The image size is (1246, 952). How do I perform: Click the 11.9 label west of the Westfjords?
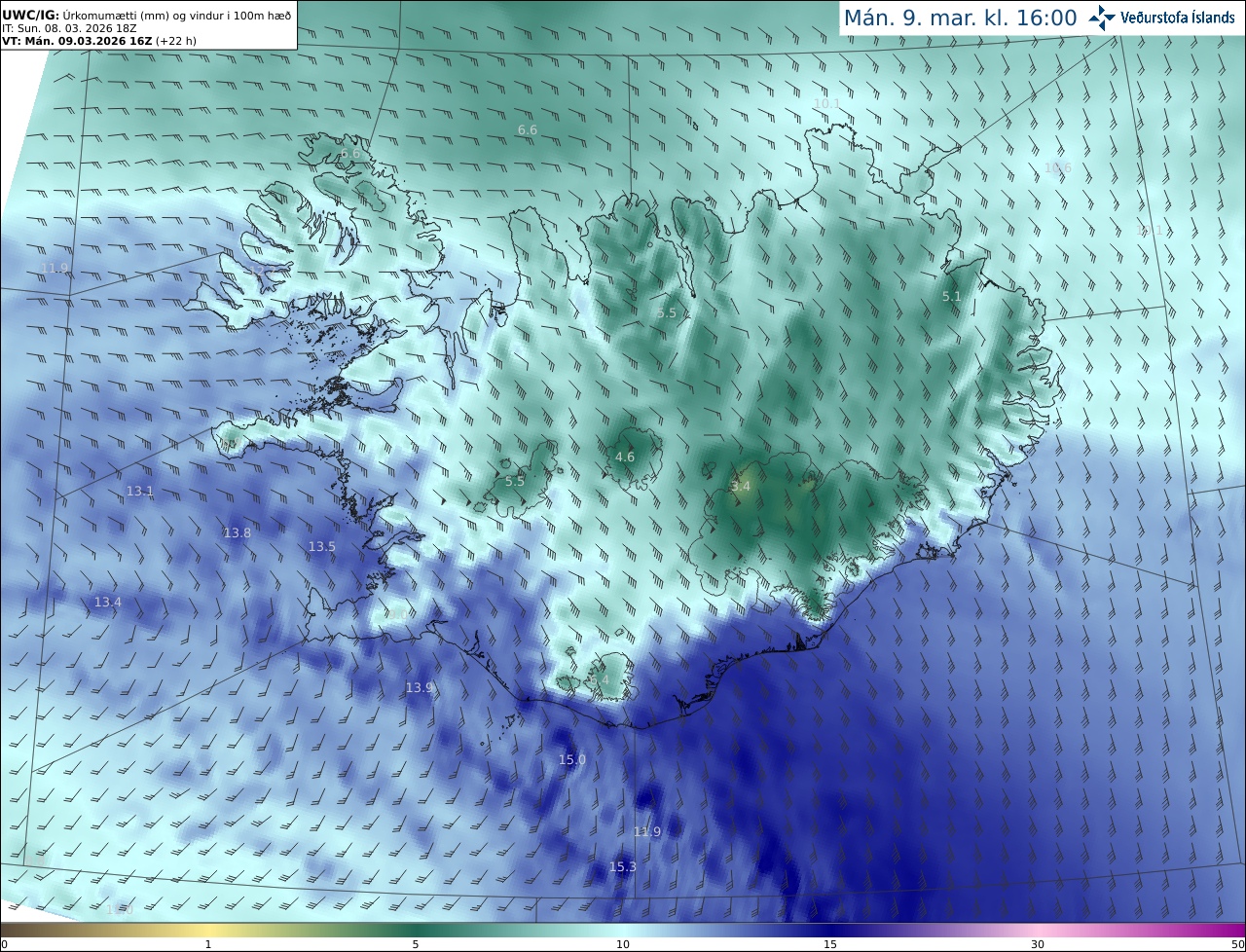[55, 269]
